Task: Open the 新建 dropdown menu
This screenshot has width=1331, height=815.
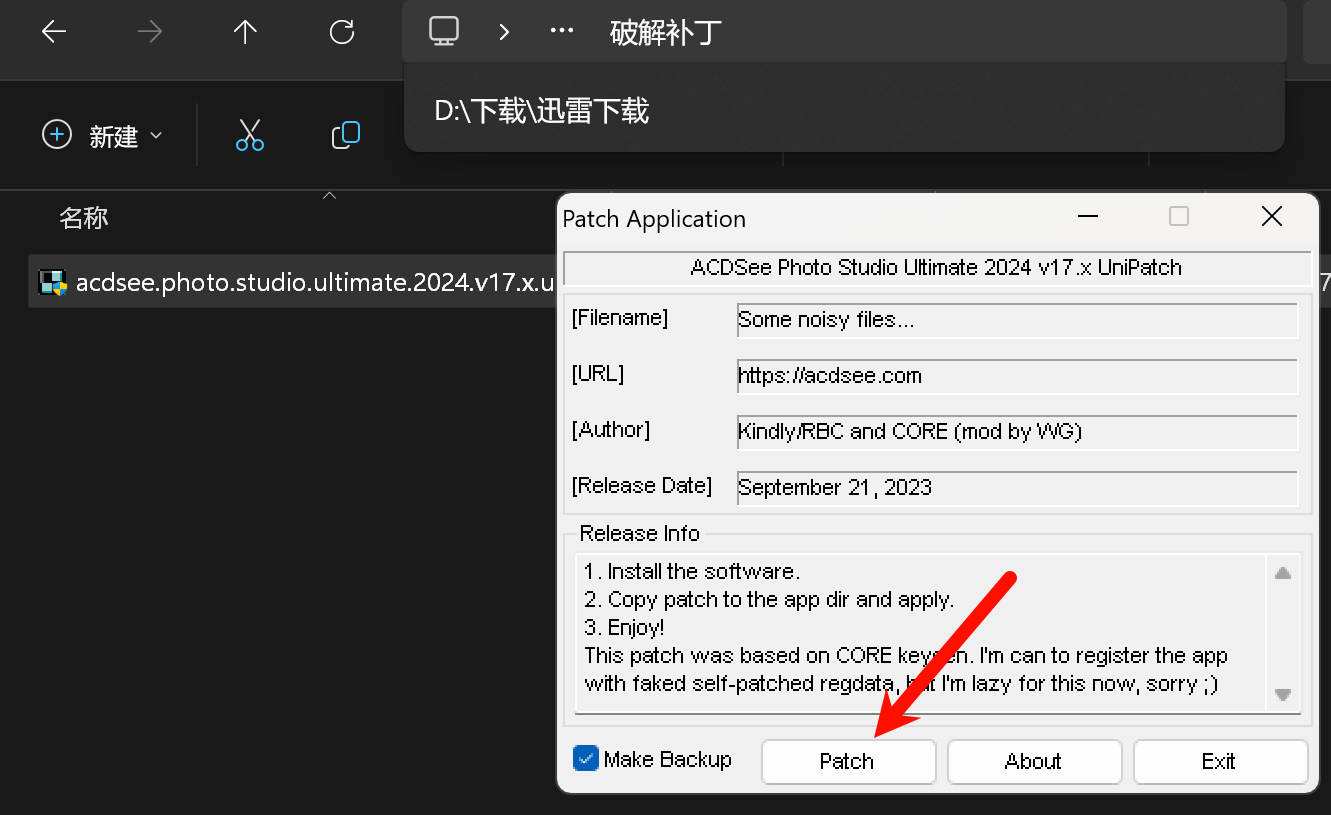Action: tap(103, 136)
